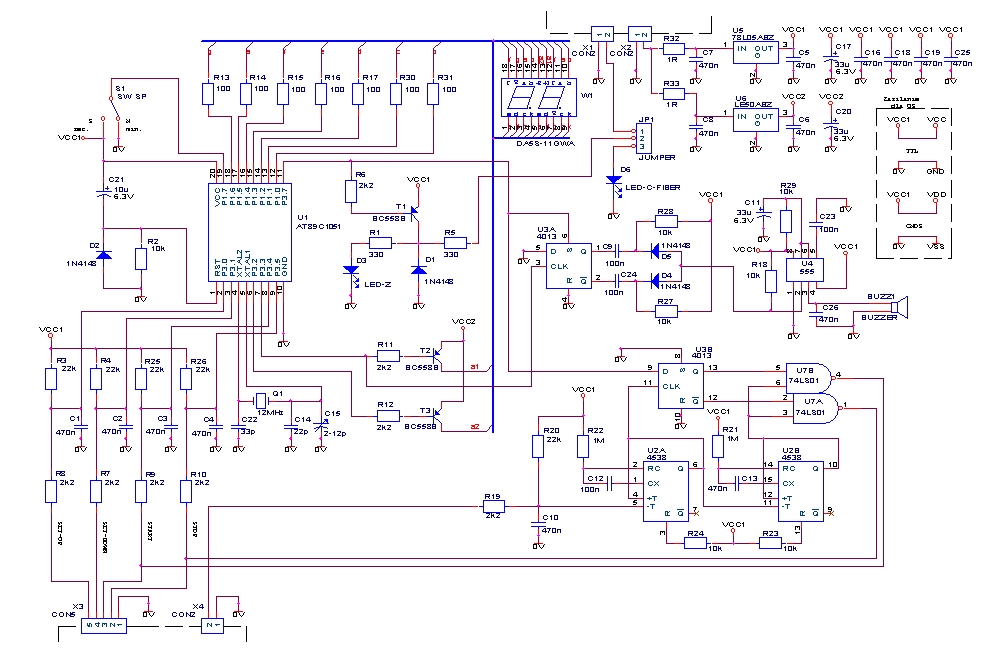Select the R22 resistor label
Screen dimensions: 988x657
coord(595,430)
